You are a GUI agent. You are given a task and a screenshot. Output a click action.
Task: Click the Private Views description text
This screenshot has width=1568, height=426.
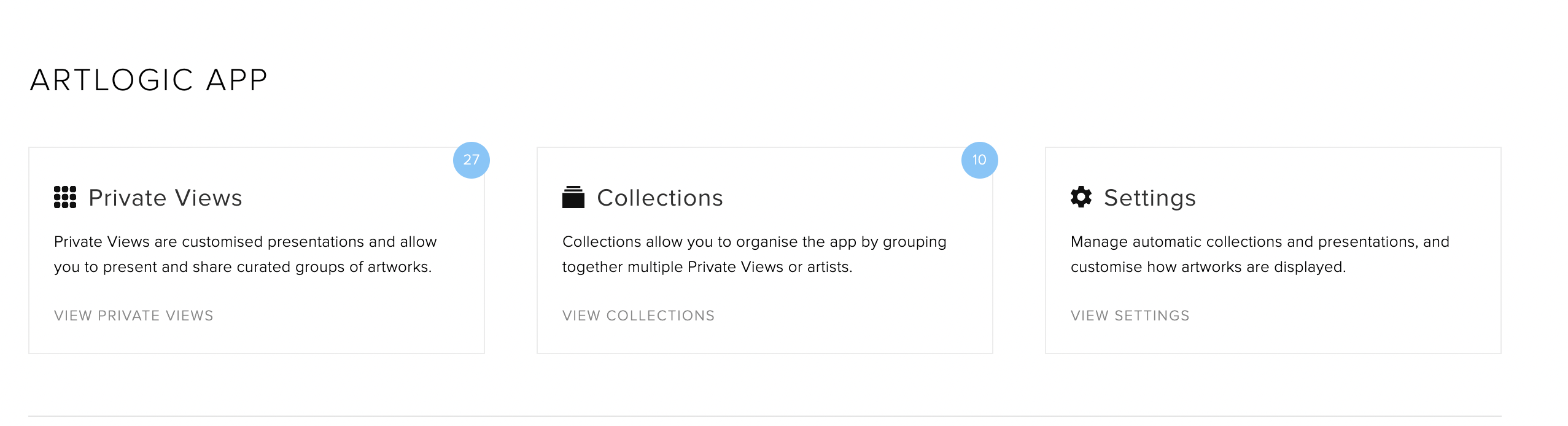tap(246, 254)
